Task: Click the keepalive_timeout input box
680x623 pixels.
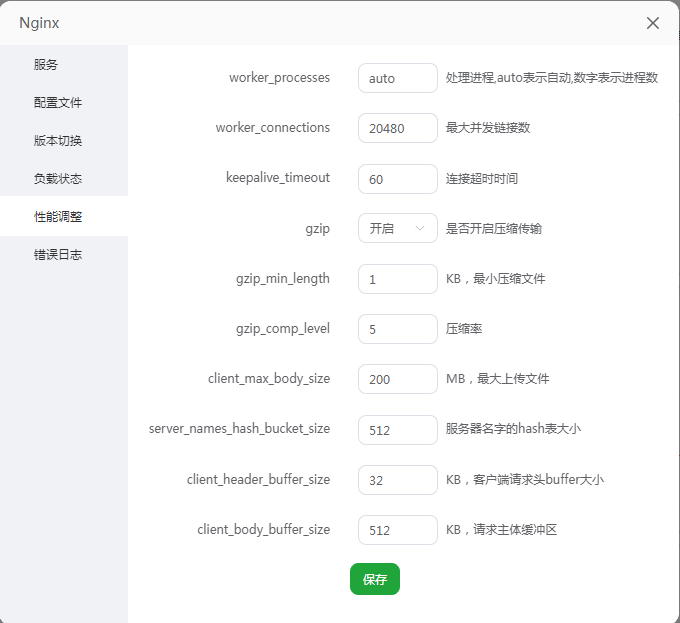Action: tap(397, 179)
